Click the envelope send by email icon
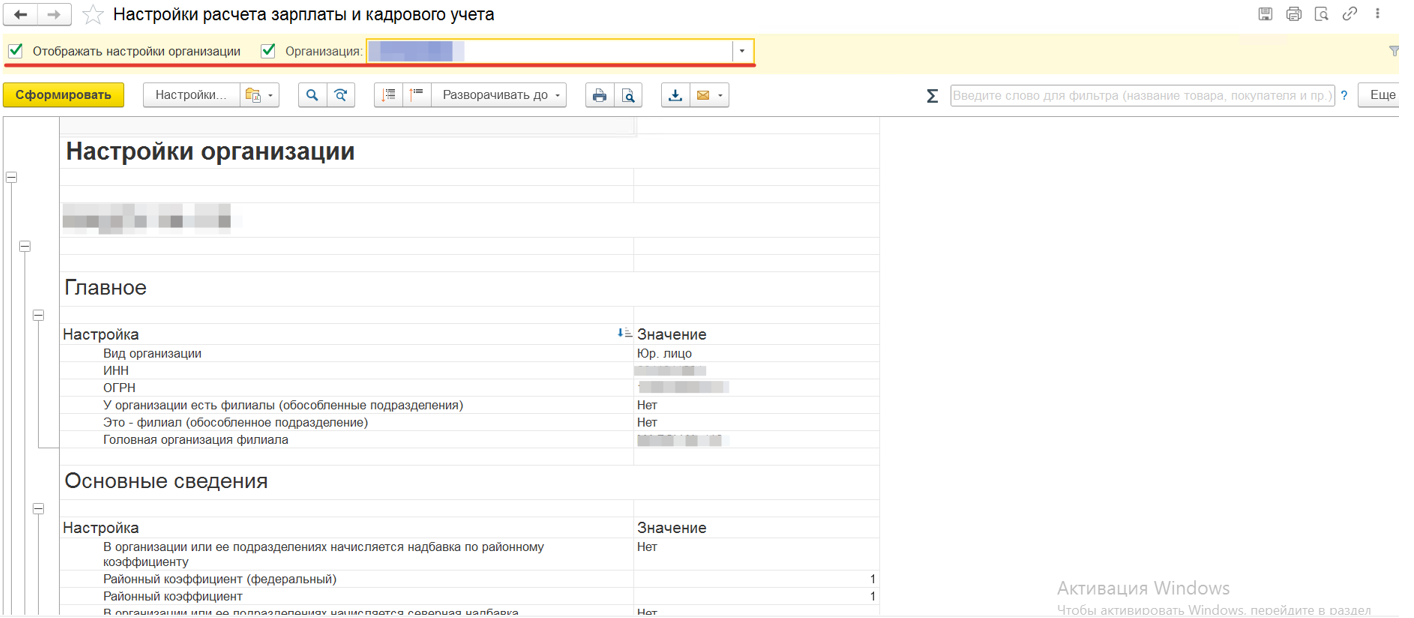The width and height of the screenshot is (1414, 618). click(703, 95)
